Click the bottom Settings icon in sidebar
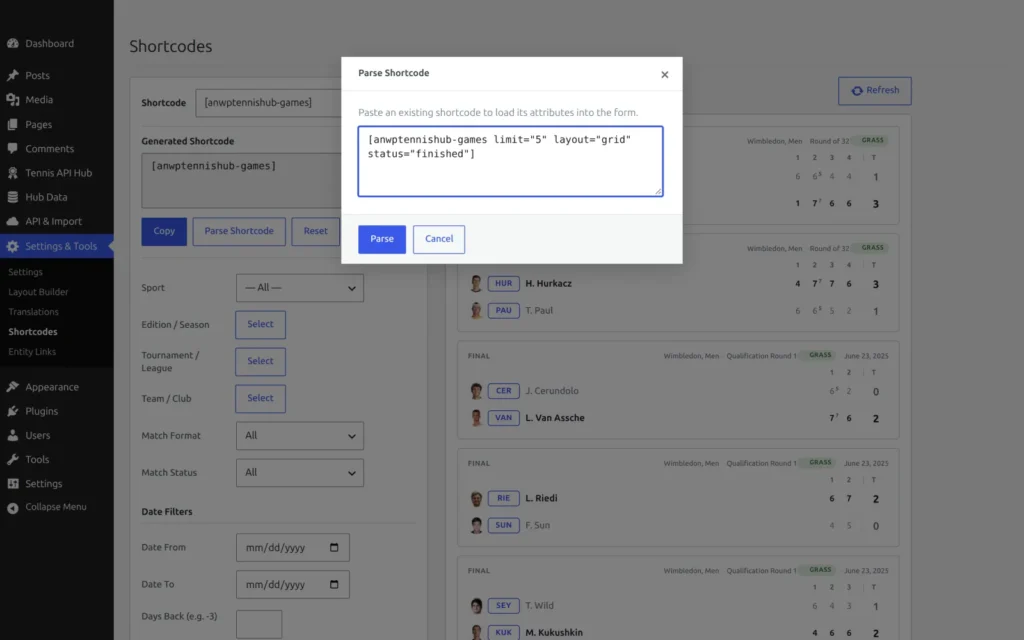 [12, 484]
